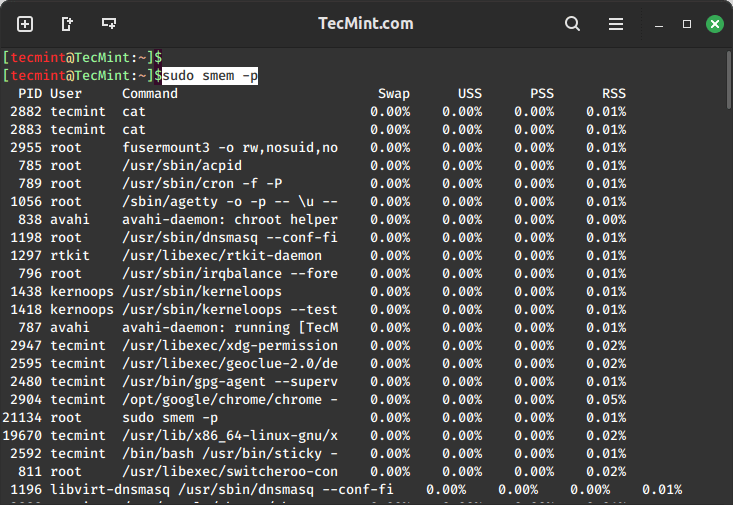Click the Swap column header
This screenshot has width=733, height=505.
pyautogui.click(x=394, y=93)
